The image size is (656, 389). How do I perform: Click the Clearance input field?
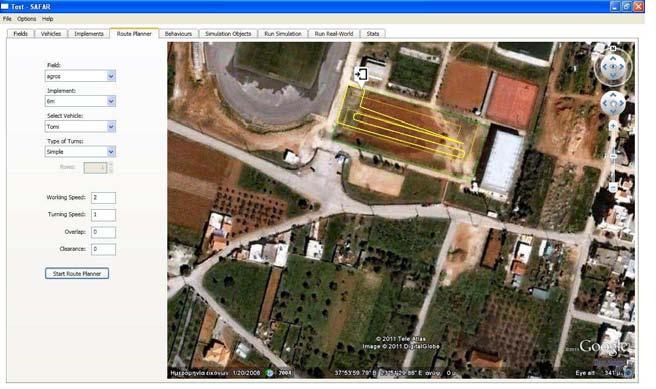point(103,249)
